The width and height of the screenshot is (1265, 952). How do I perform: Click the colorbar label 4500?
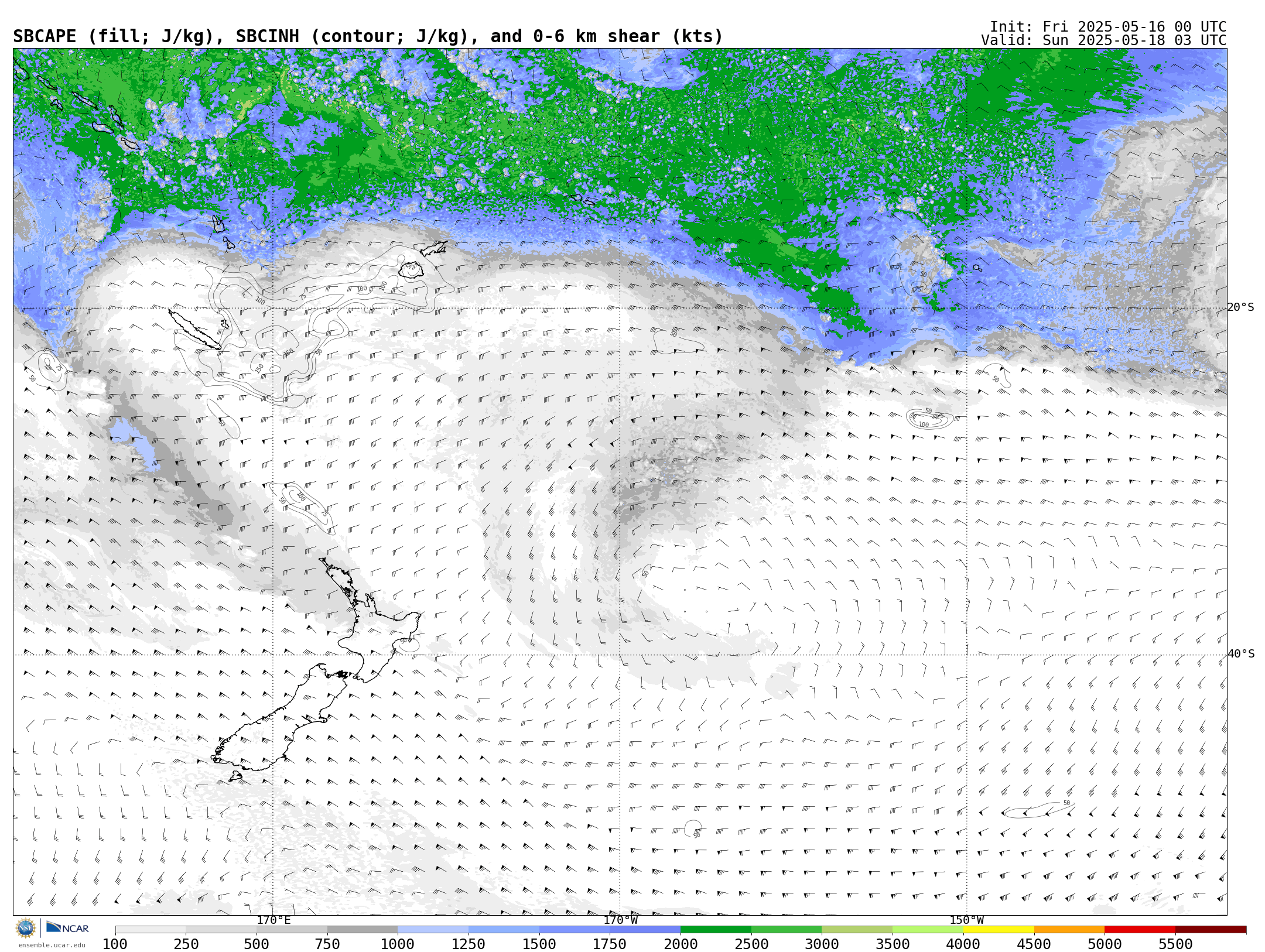1034,944
